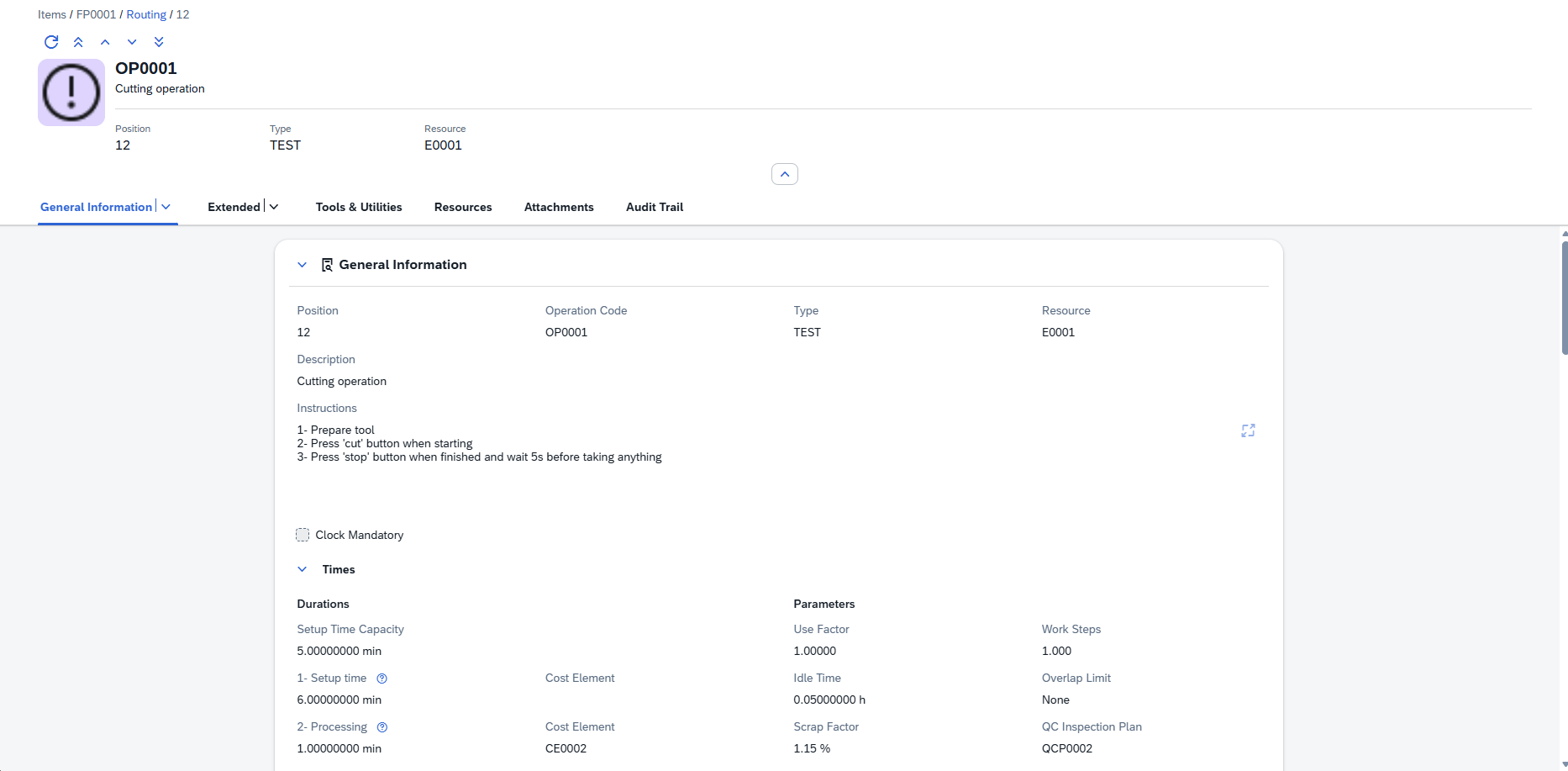The width and height of the screenshot is (1568, 771).
Task: Collapse the Times subsection
Action: 303,569
